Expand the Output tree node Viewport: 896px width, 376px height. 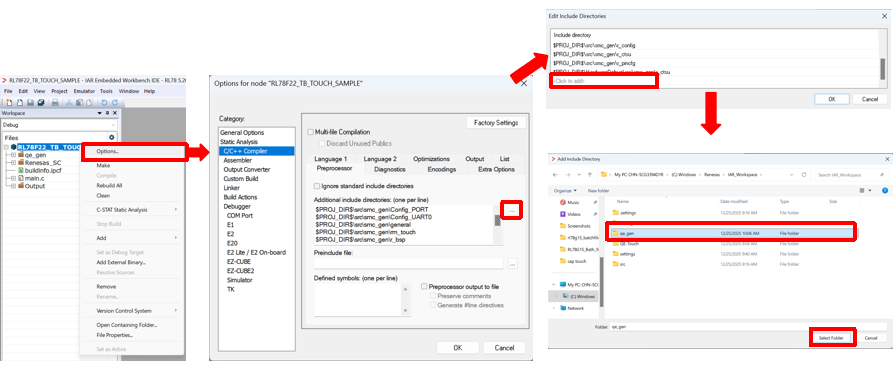tap(13, 186)
